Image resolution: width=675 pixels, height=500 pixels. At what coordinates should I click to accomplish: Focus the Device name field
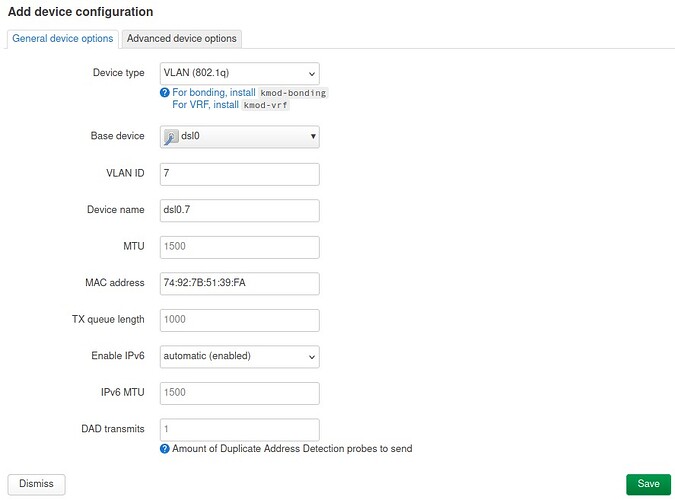click(x=239, y=210)
